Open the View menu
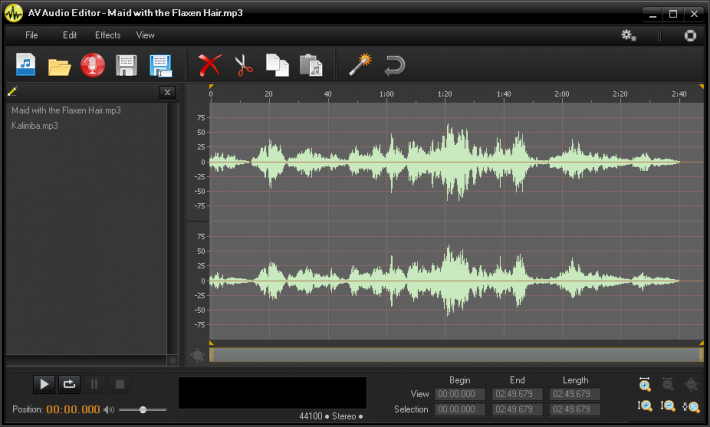710x427 pixels. (x=145, y=35)
